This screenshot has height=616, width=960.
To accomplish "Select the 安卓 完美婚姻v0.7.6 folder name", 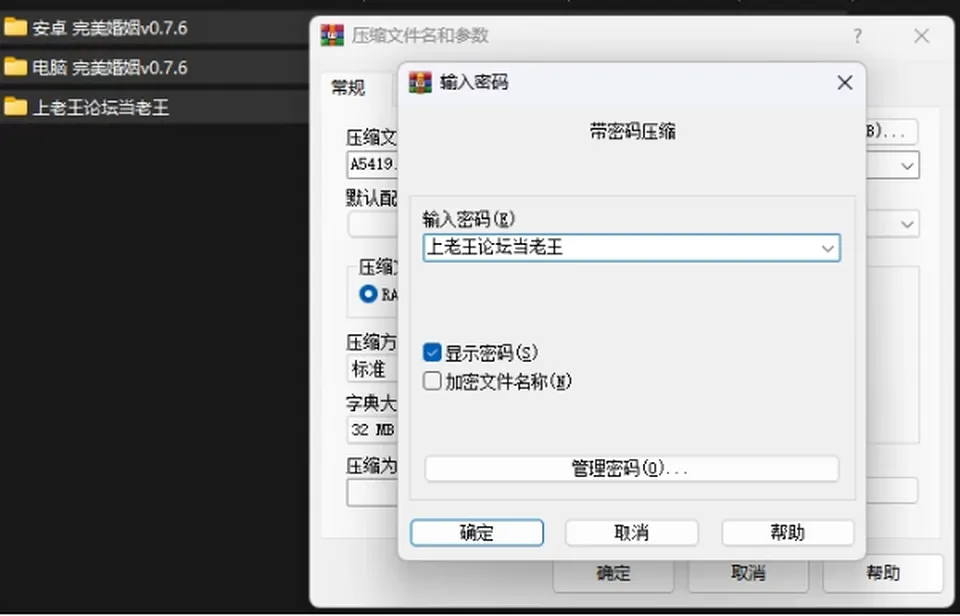I will click(110, 28).
